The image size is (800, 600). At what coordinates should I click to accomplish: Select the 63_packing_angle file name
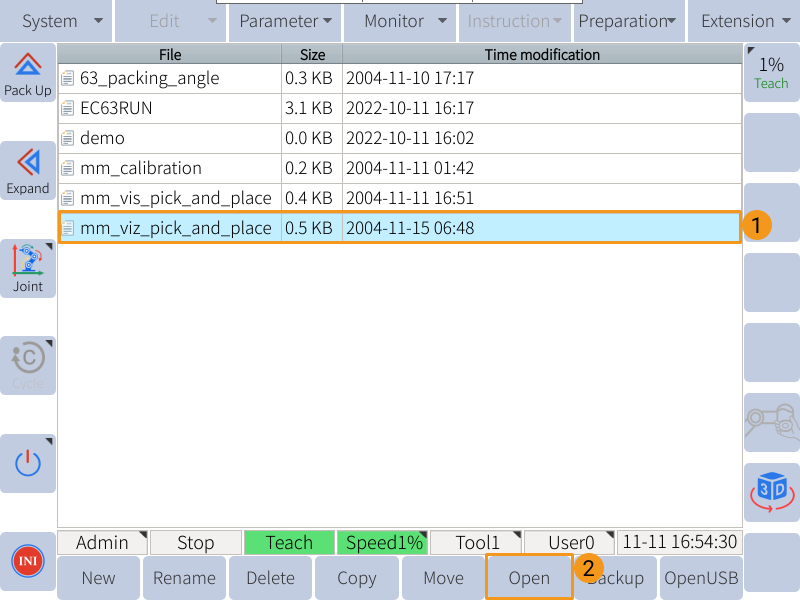coord(149,78)
